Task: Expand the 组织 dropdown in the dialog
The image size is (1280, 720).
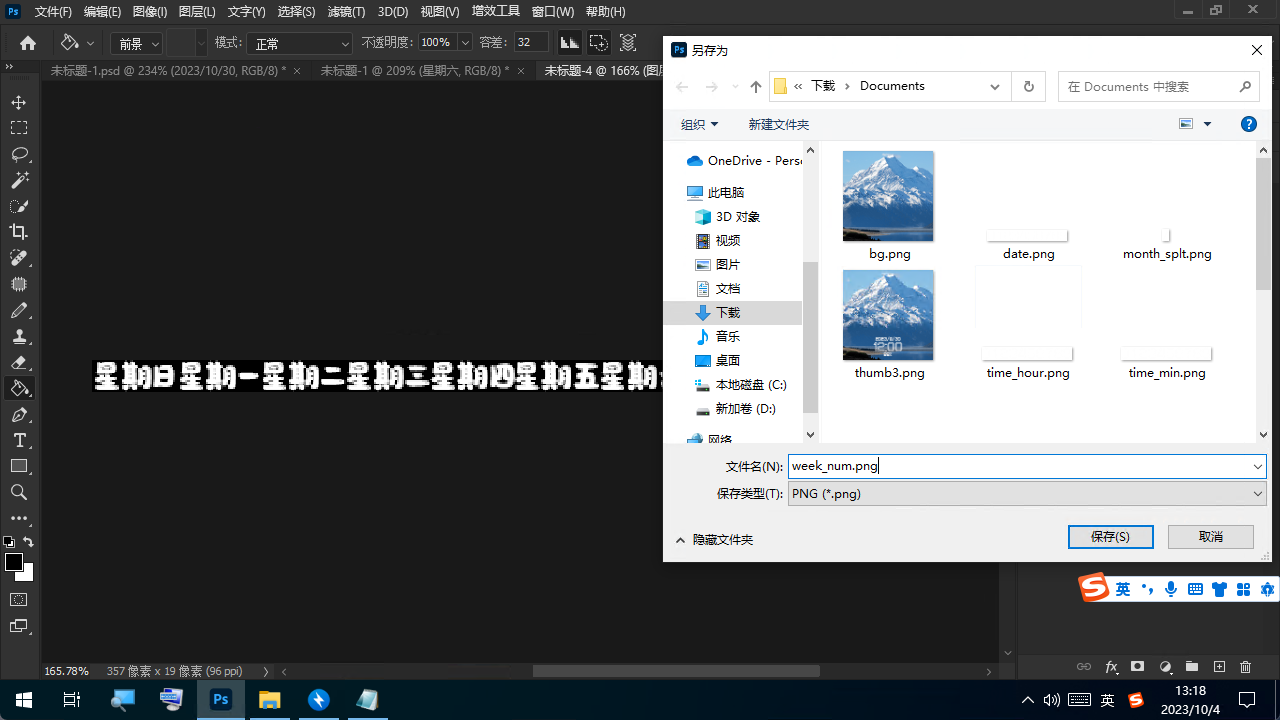Action: pyautogui.click(x=699, y=124)
